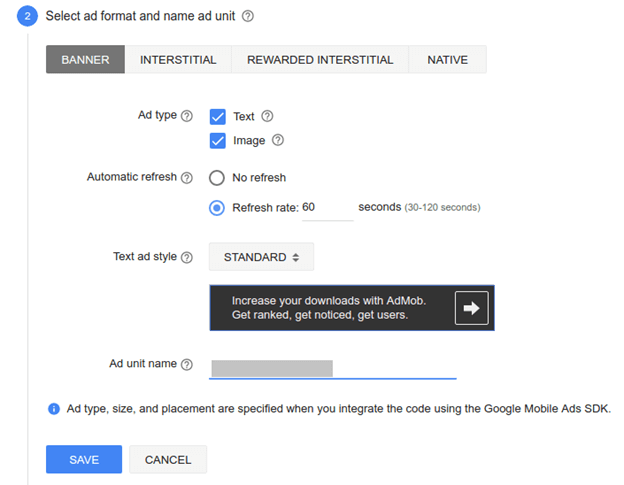Click help icon next to Ad unit name
Viewport: 624px width, 485px height.
[186, 364]
